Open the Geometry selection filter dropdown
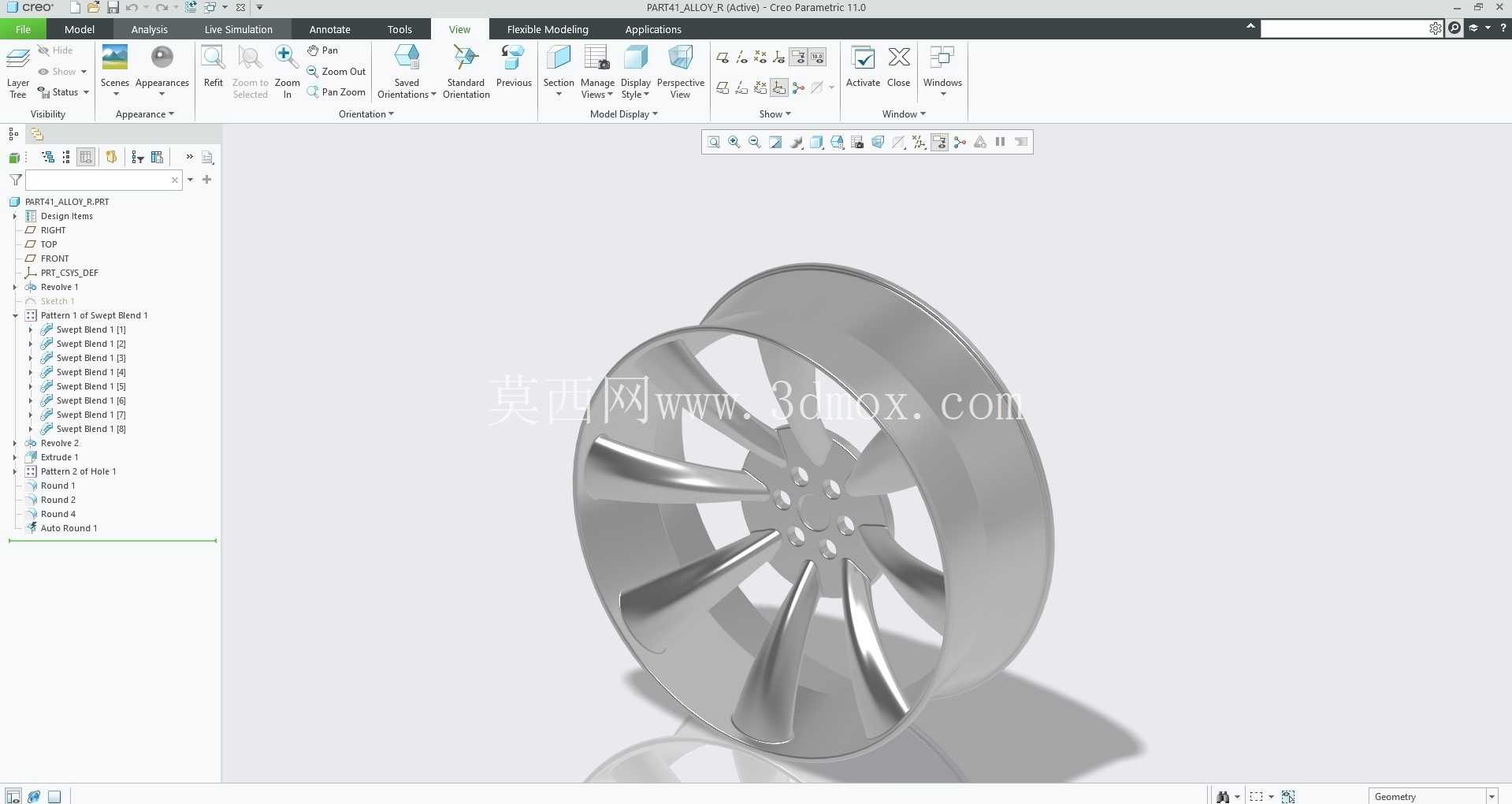1512x804 pixels. tap(1491, 797)
